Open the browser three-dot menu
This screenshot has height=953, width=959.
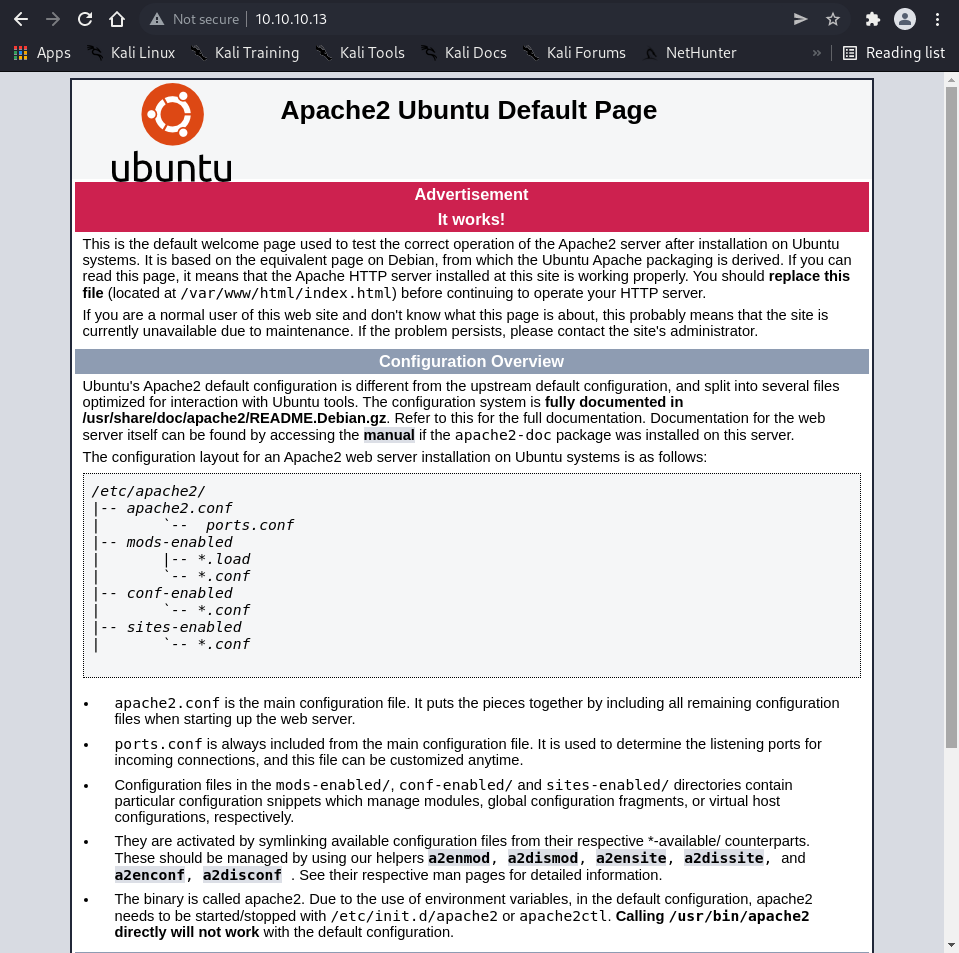937,20
